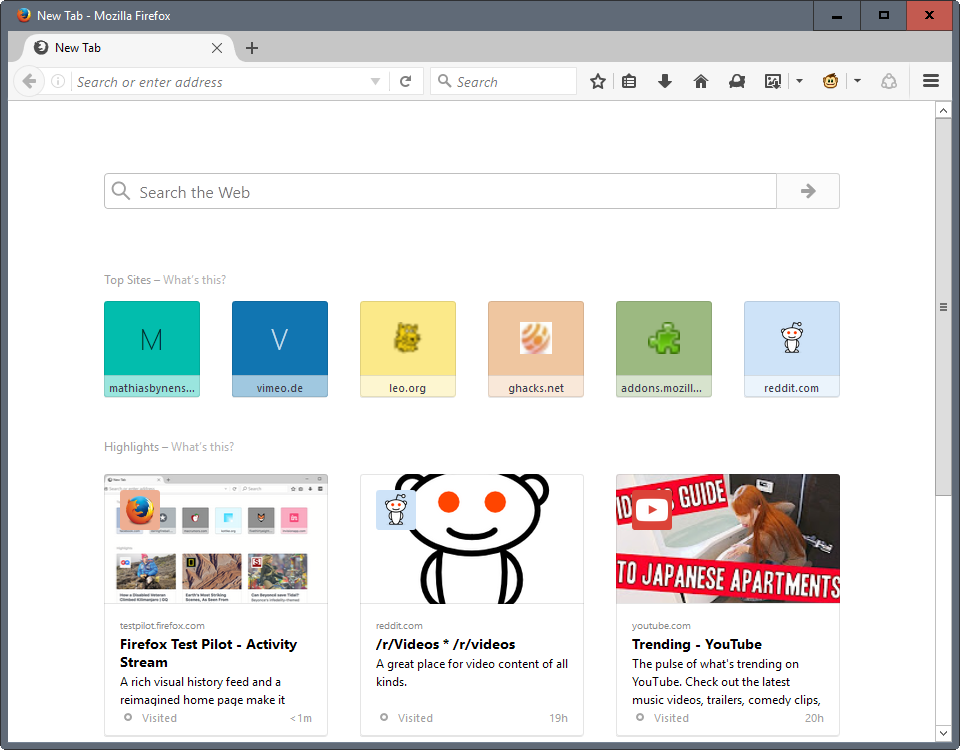Click YouTube play badge on Trending card
960x750 pixels.
[x=651, y=509]
